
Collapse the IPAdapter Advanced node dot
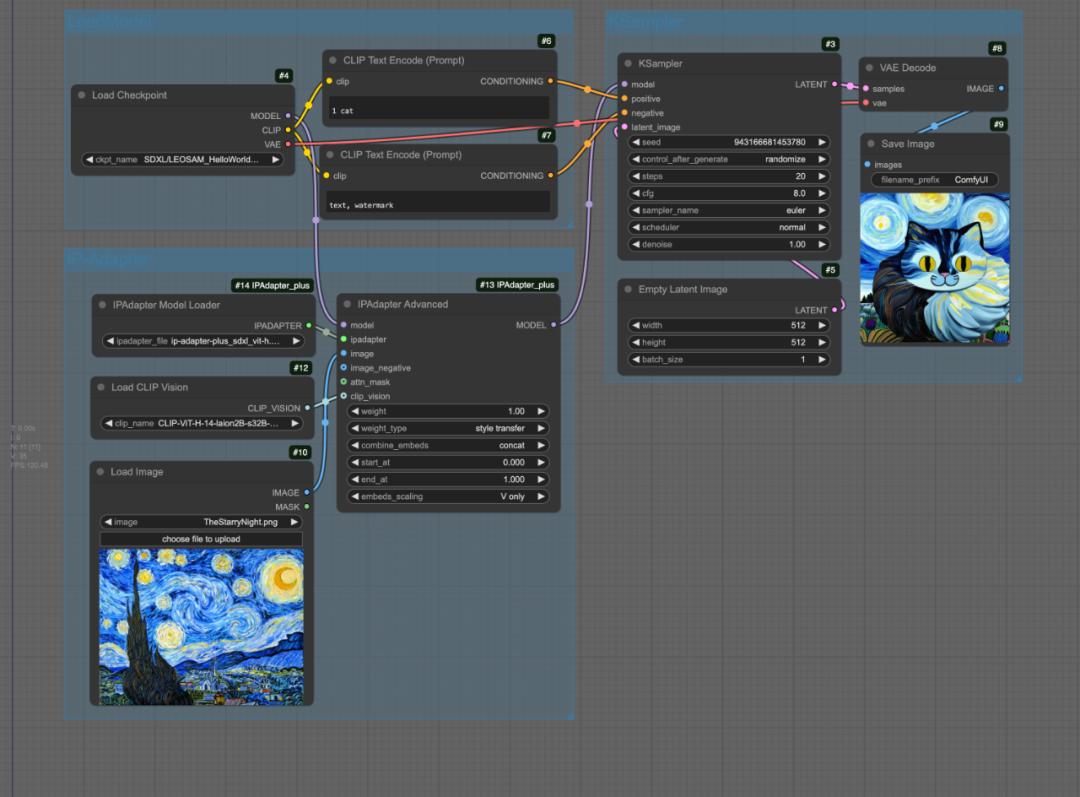347,304
